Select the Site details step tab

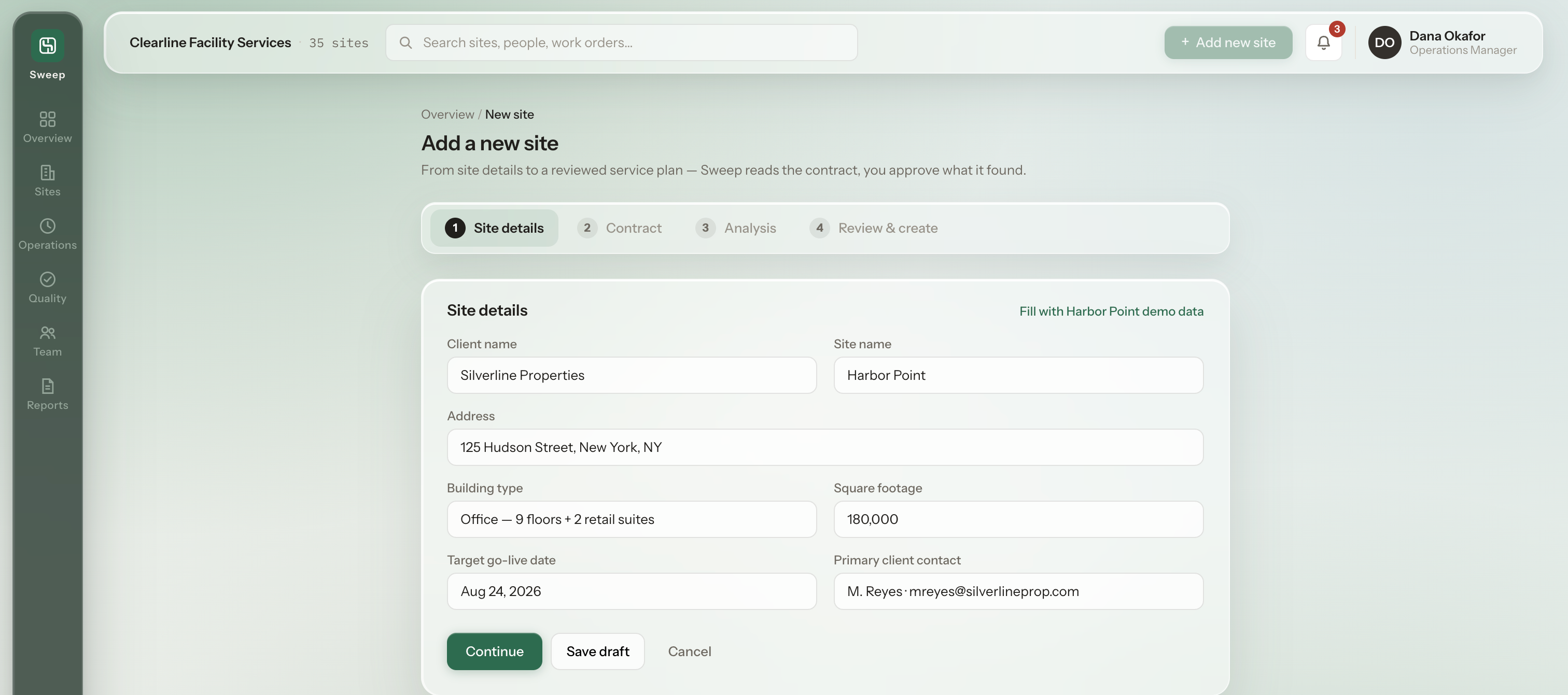[x=494, y=228]
